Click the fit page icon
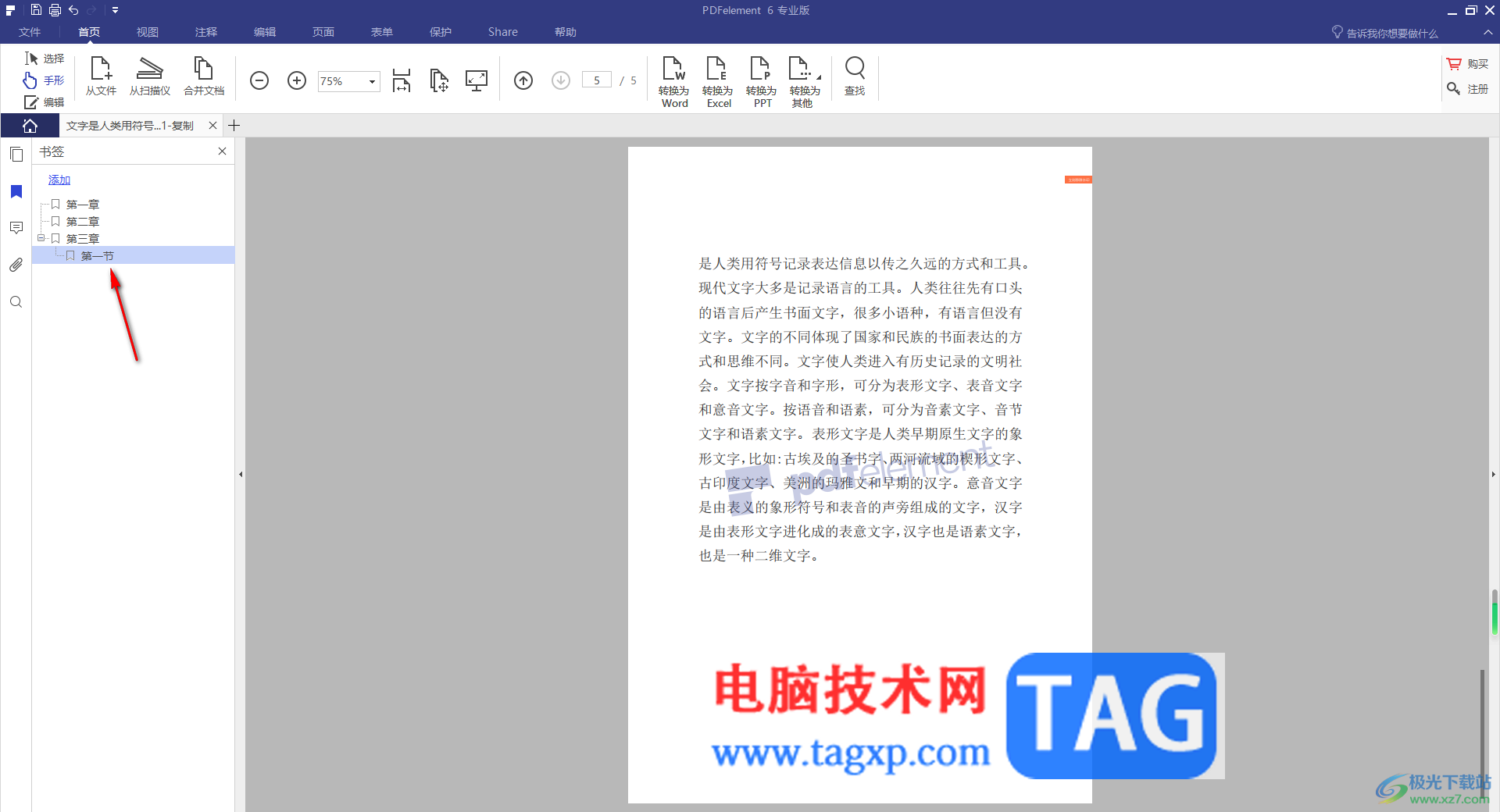The height and width of the screenshot is (812, 1500). tap(439, 80)
